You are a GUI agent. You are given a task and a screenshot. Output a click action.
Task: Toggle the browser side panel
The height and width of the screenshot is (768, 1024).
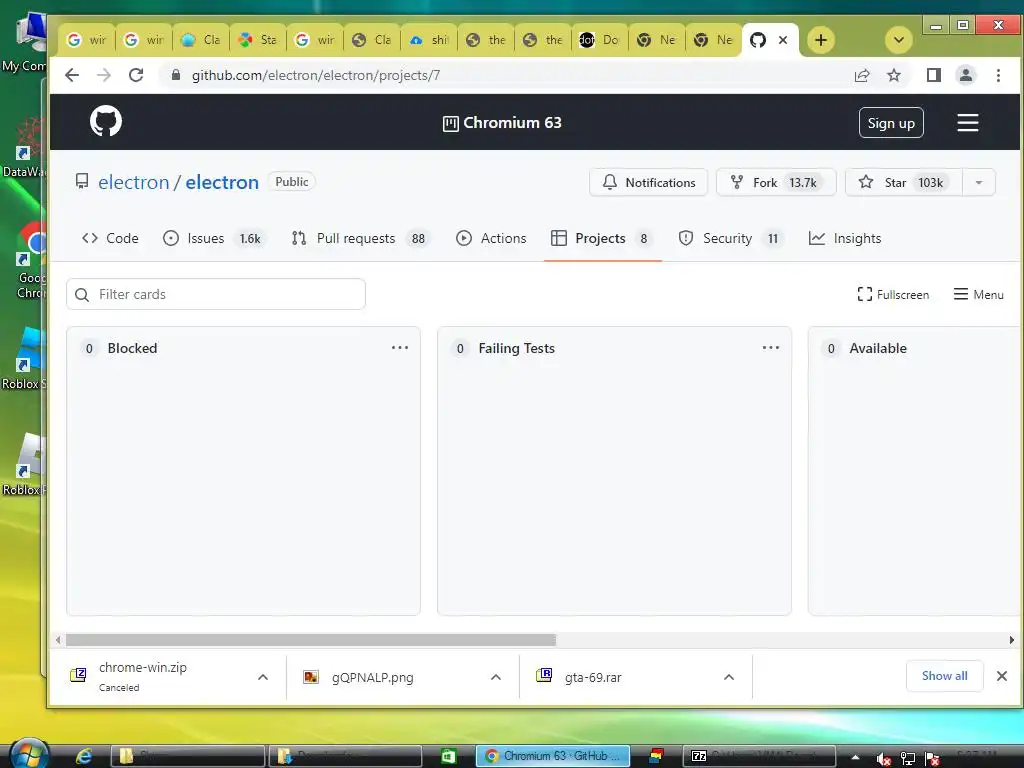click(933, 75)
